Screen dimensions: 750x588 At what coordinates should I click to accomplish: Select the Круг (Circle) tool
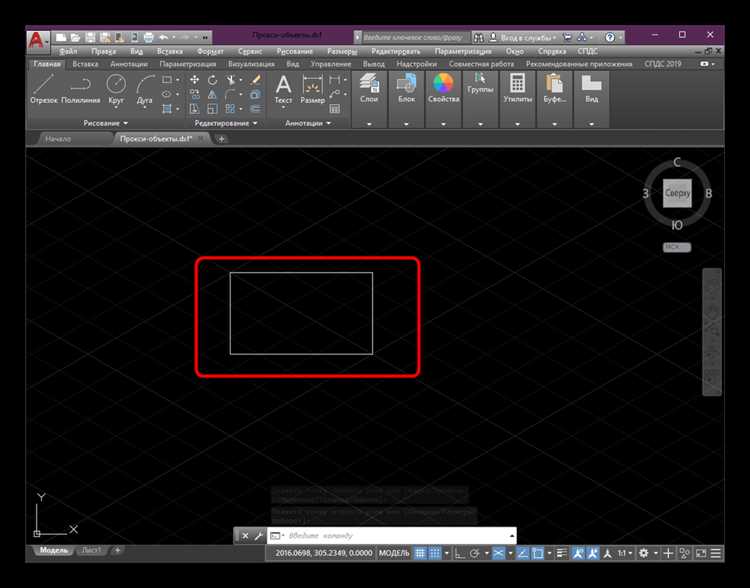tap(115, 88)
